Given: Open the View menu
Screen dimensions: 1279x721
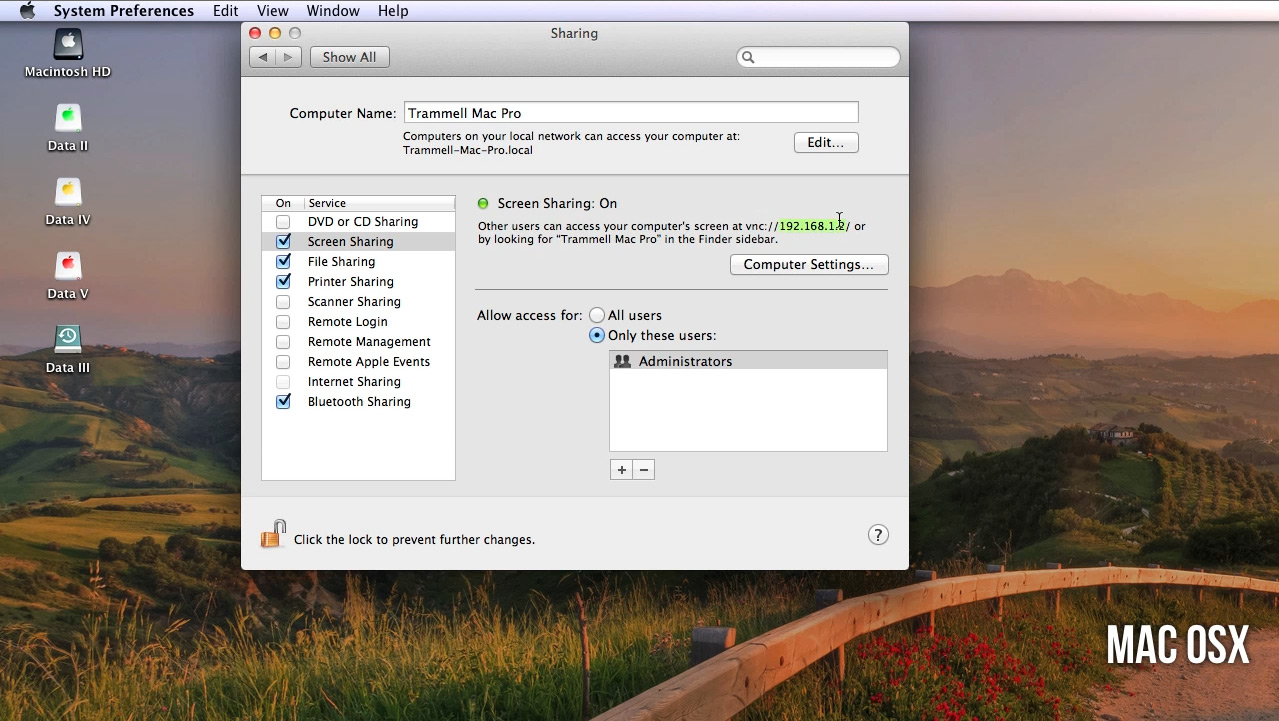Looking at the screenshot, I should (273, 10).
